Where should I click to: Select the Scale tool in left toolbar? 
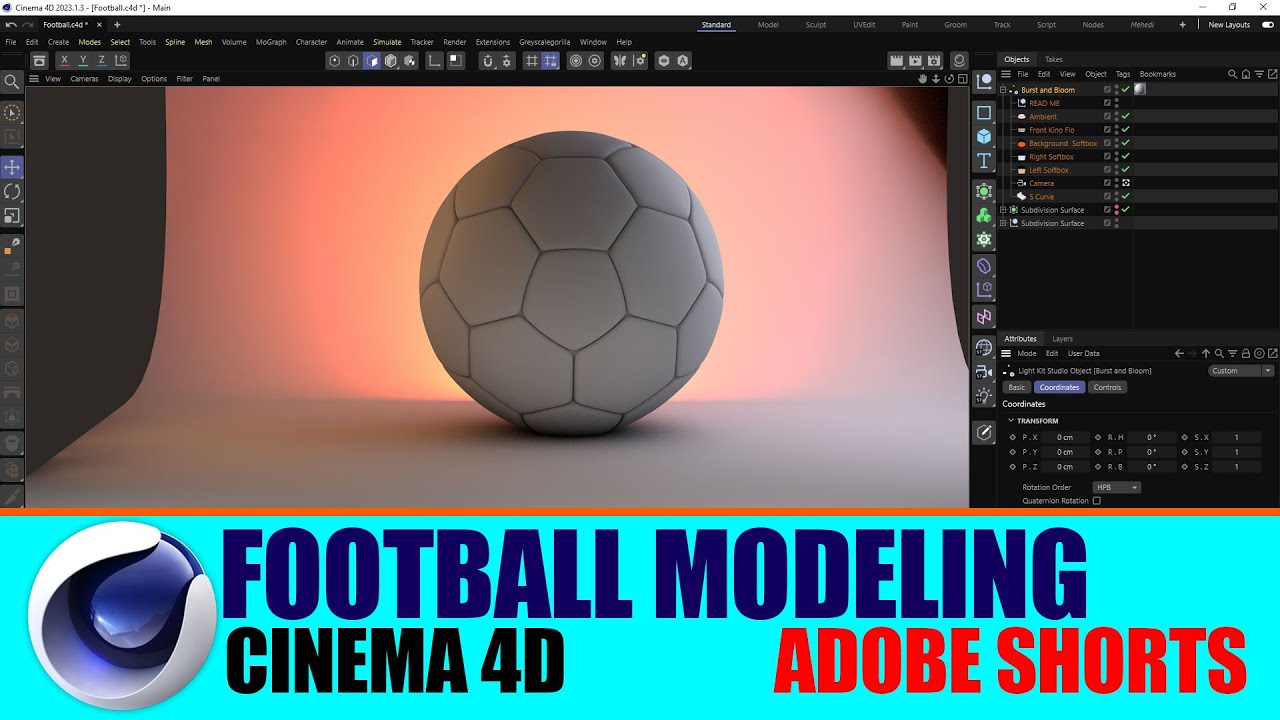click(x=12, y=215)
